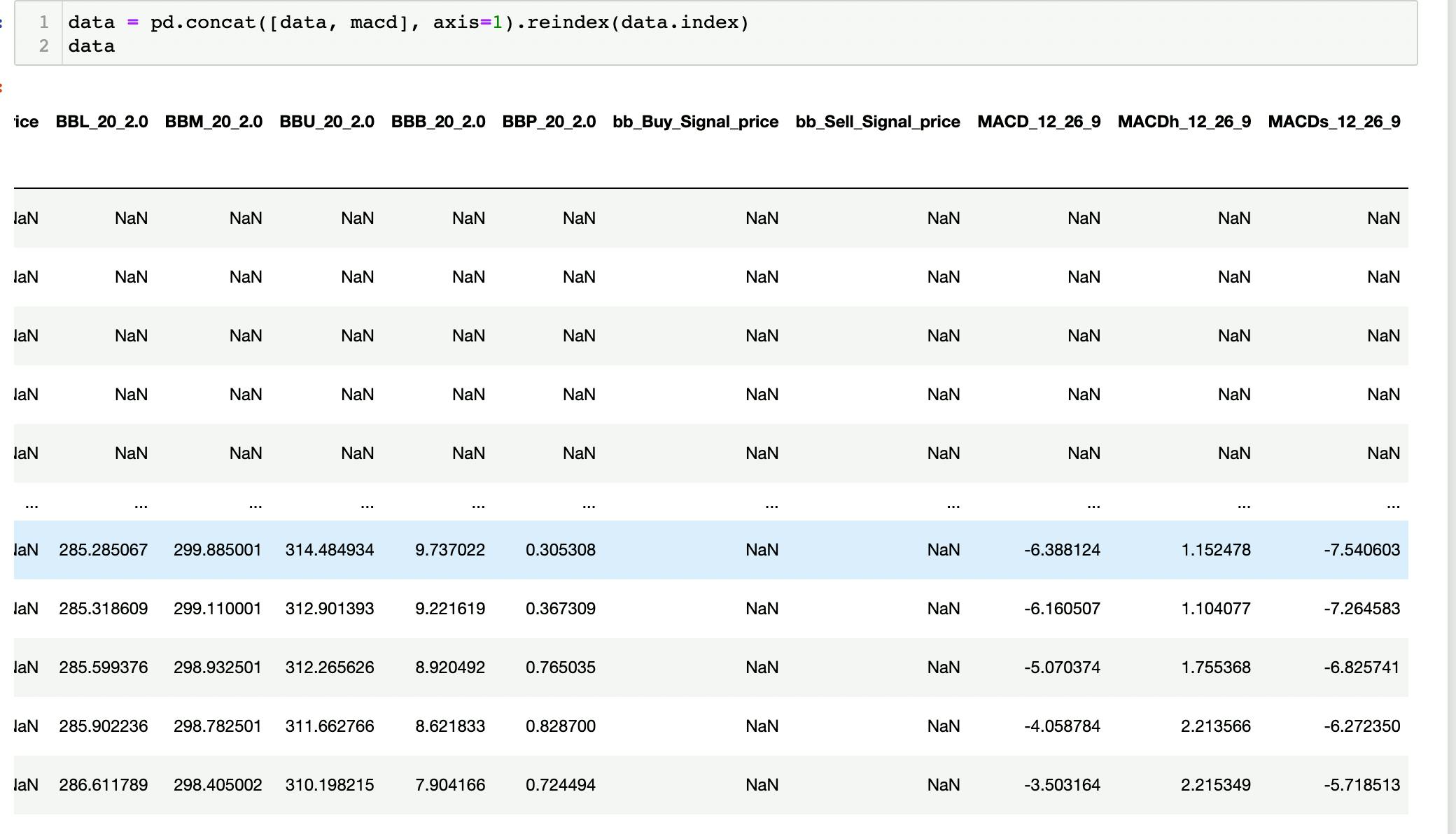
Task: Click the value 310.198215
Action: (x=330, y=785)
